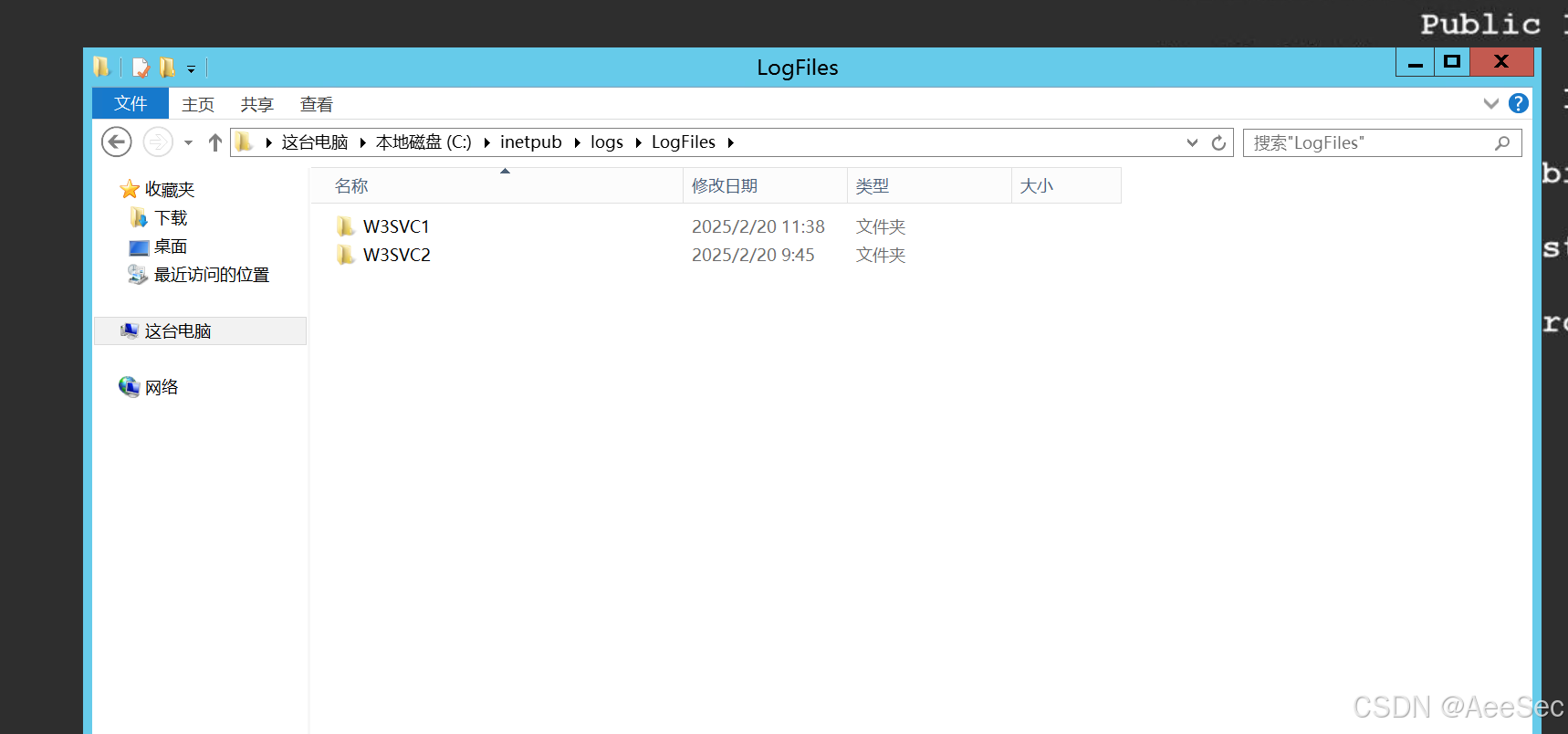
Task: Open the recent locations dropdown arrow
Action: (188, 142)
